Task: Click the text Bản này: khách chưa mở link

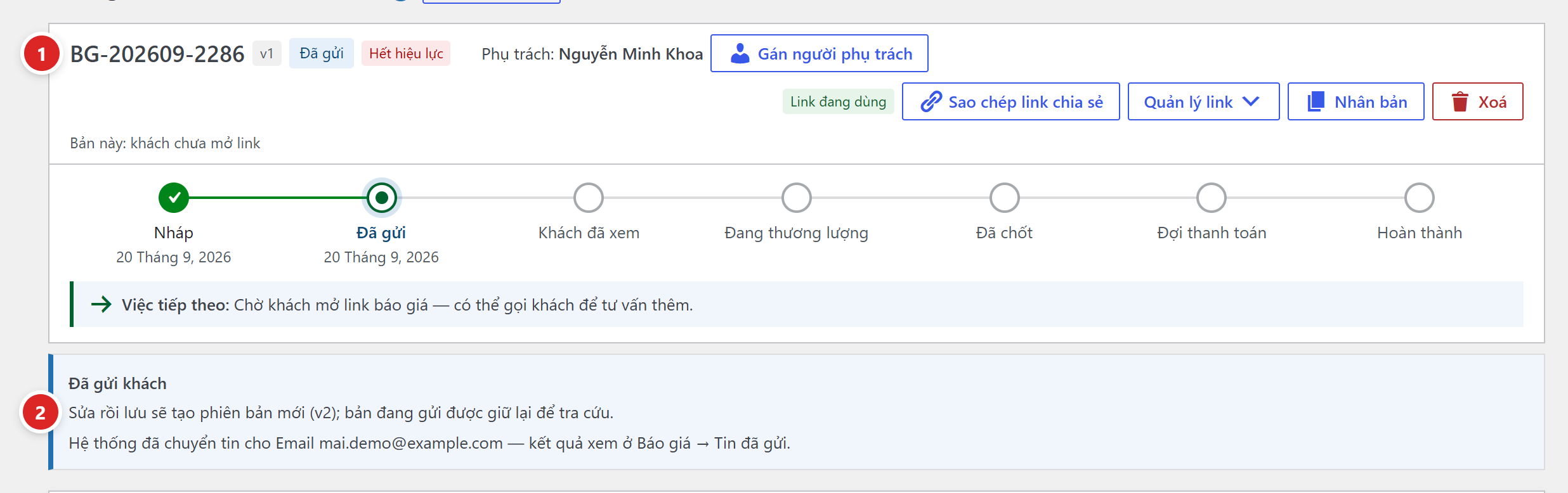Action: coord(165,143)
